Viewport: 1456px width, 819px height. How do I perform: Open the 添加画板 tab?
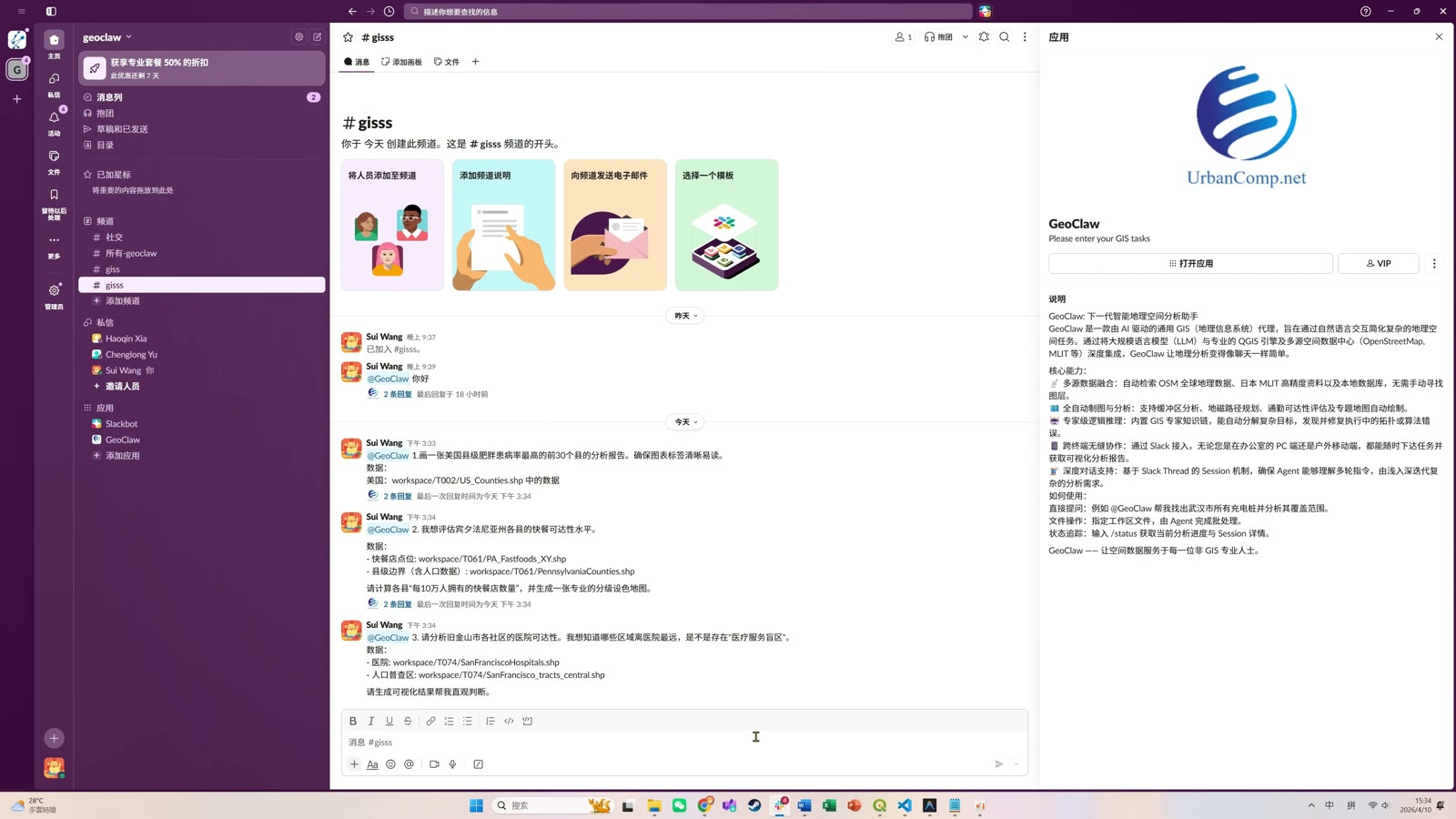[x=401, y=62]
